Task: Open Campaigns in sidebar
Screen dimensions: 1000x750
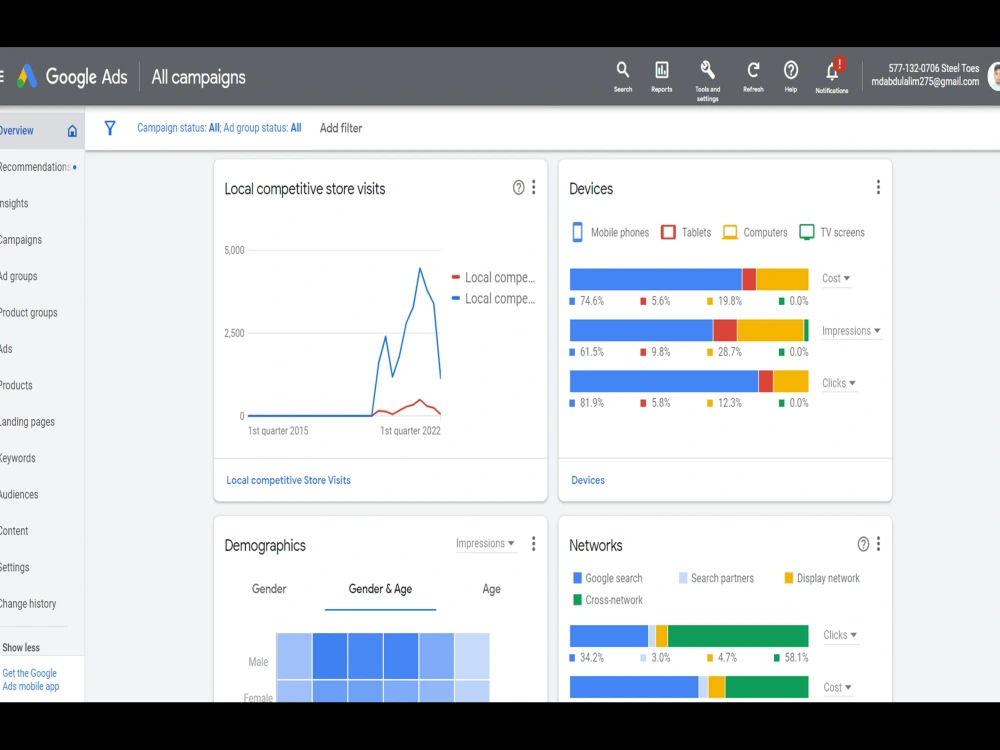Action: point(21,240)
